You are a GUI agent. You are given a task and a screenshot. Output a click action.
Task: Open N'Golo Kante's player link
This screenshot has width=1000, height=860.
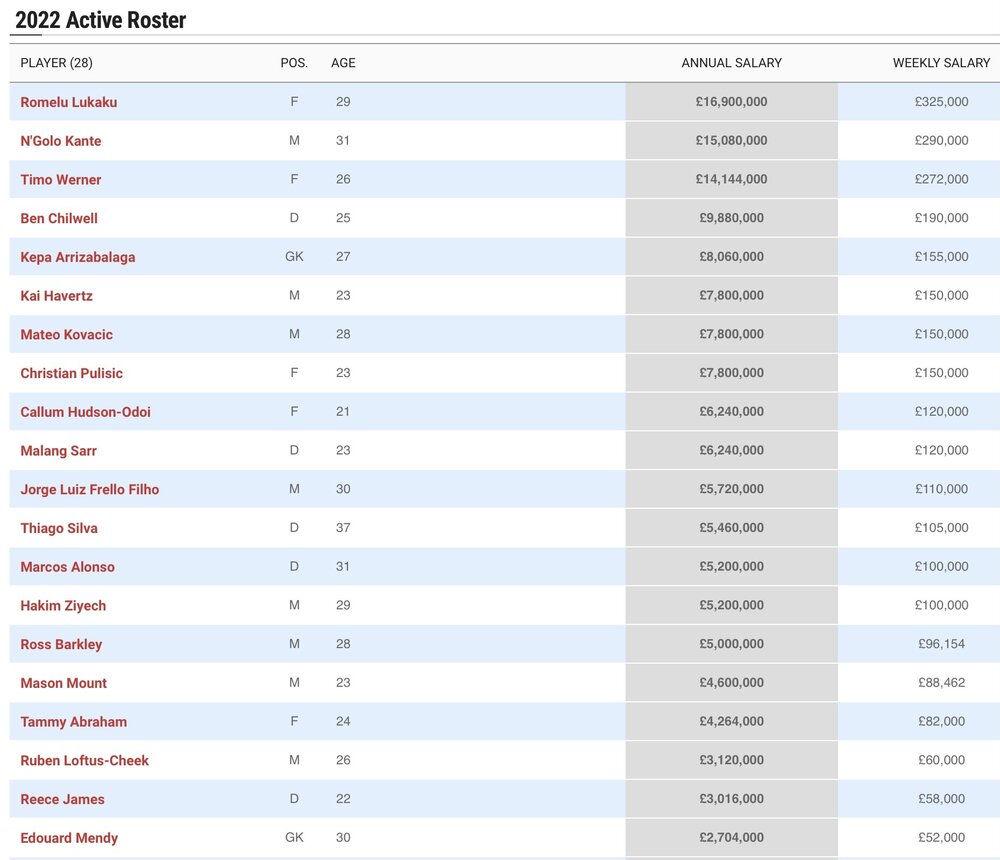click(x=61, y=141)
